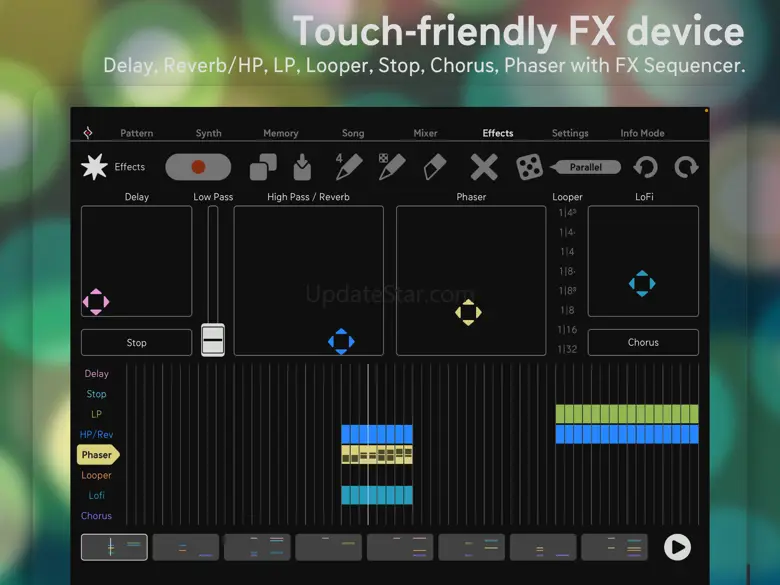Click the copy pattern icon
This screenshot has height=585, width=780.
click(263, 167)
